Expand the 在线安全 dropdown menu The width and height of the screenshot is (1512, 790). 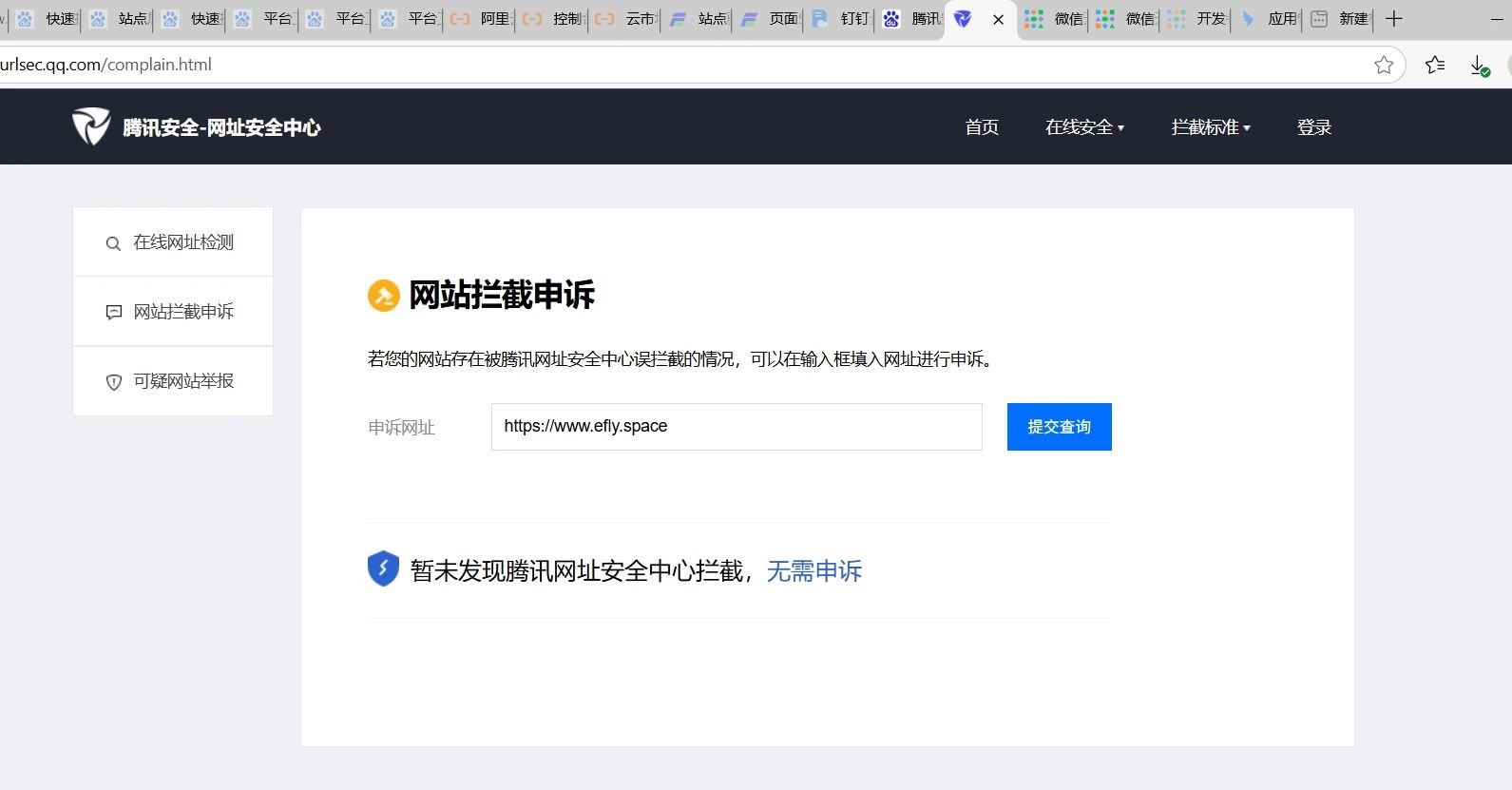[x=1084, y=127]
